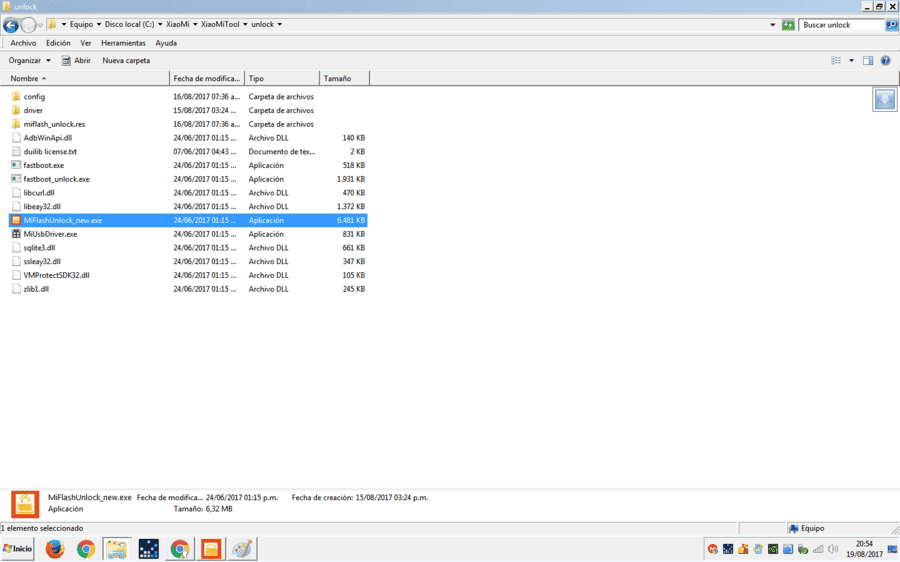Screen dimensions: 900x562
Task: Open the address bar history dropdown
Action: [x=773, y=25]
